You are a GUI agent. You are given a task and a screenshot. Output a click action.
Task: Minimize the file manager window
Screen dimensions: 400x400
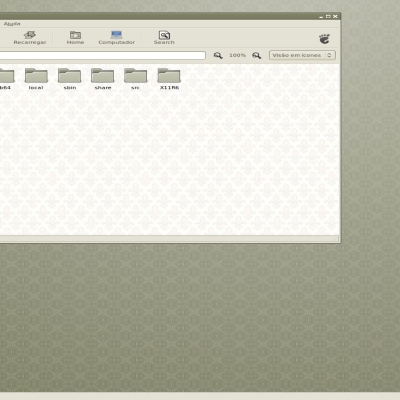click(x=321, y=16)
